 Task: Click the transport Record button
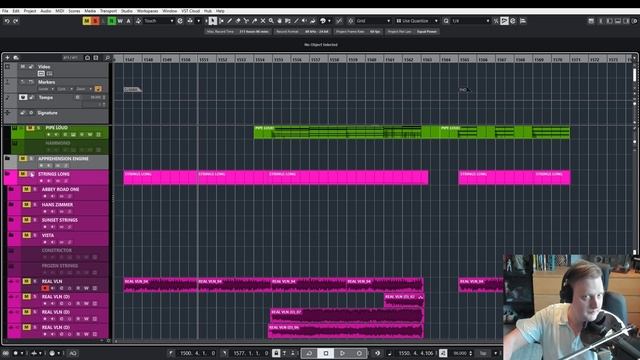(x=359, y=353)
